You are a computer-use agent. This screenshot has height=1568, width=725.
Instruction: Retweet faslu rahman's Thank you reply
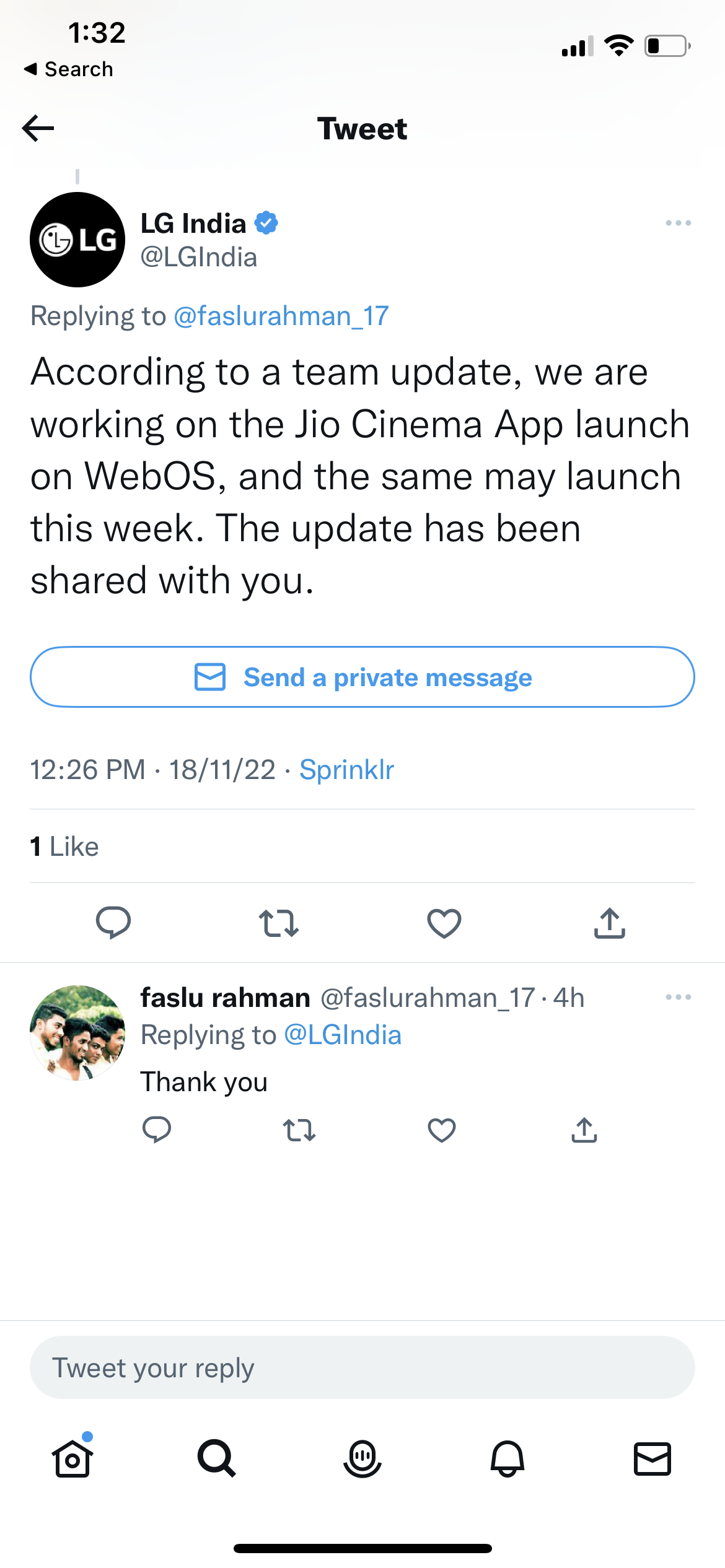(299, 1130)
